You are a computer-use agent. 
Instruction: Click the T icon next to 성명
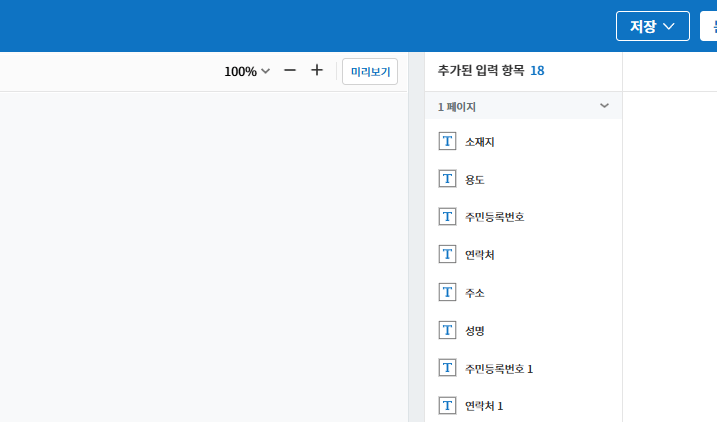(447, 330)
